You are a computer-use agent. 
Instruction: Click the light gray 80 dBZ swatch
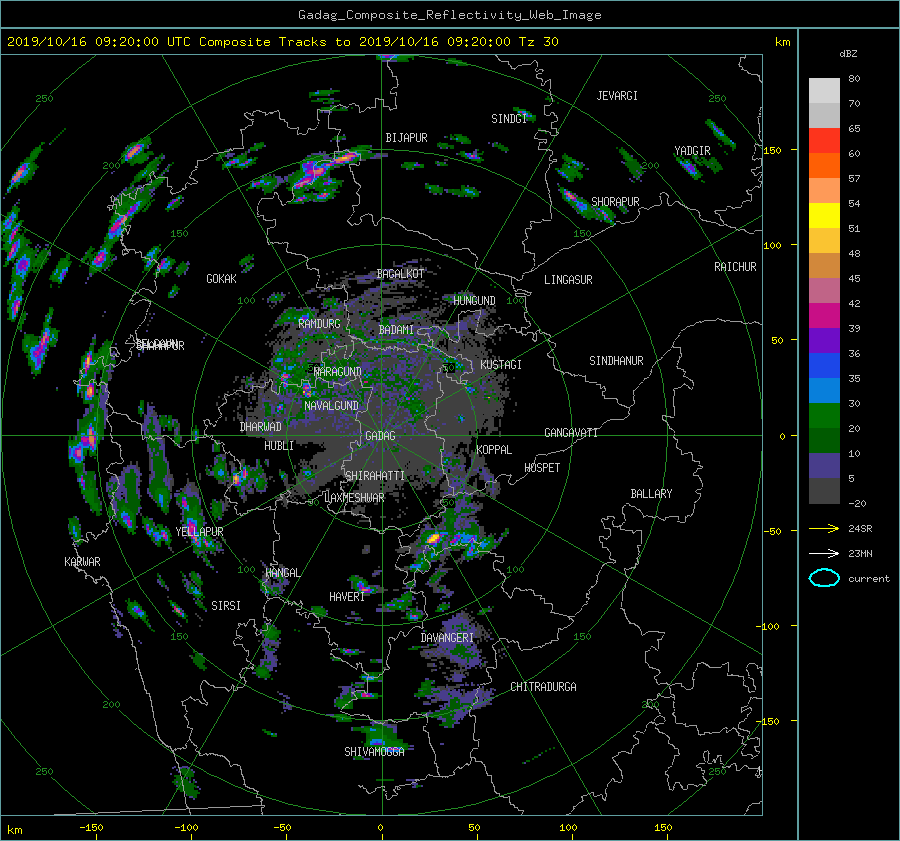824,91
